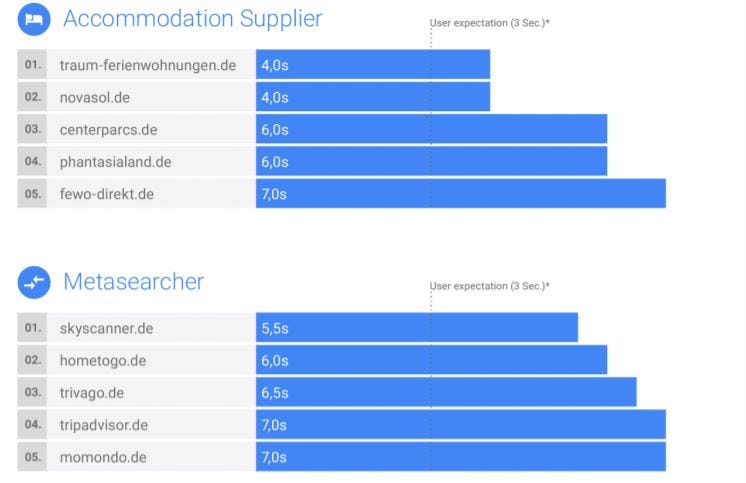Select the traum-ferienwohnungen.de row label
This screenshot has height=483, width=746.
(x=147, y=65)
